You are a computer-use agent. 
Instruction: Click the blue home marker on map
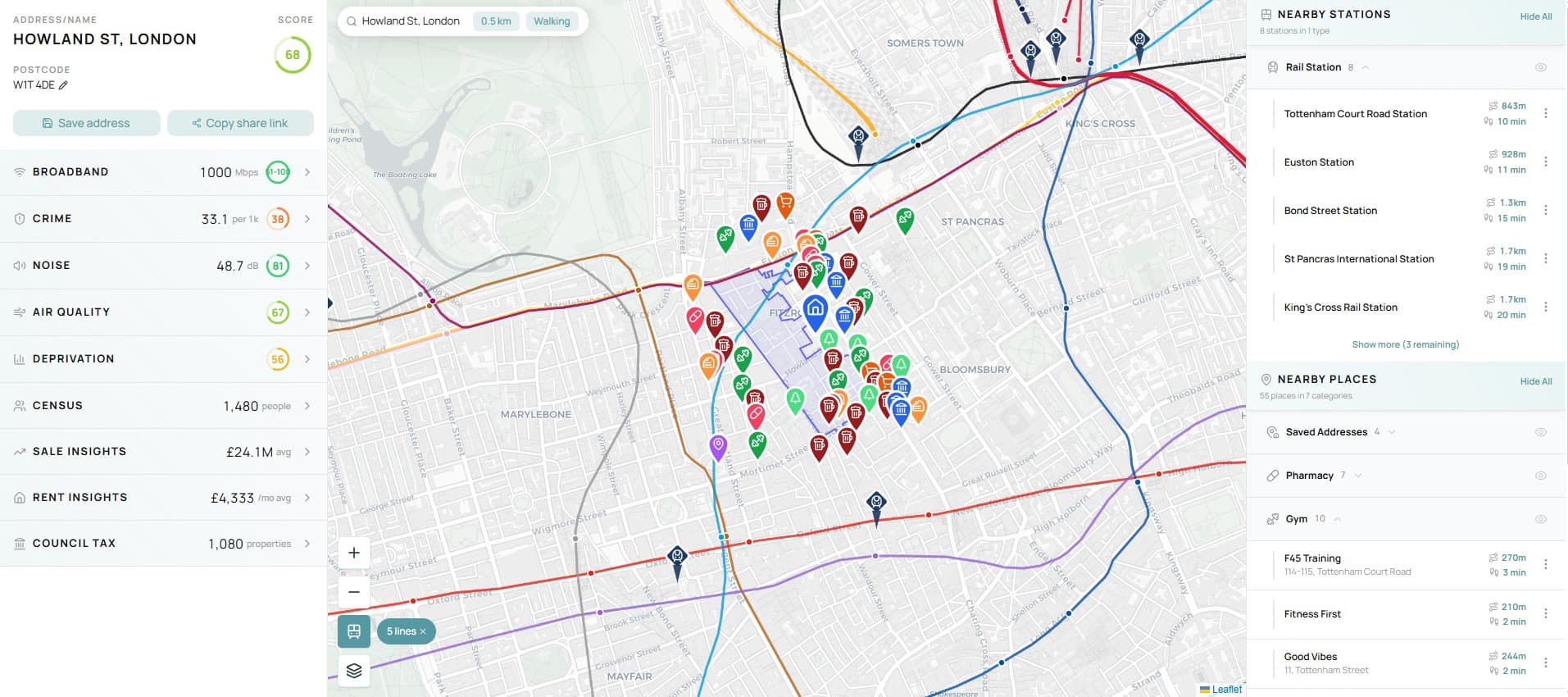click(x=815, y=310)
